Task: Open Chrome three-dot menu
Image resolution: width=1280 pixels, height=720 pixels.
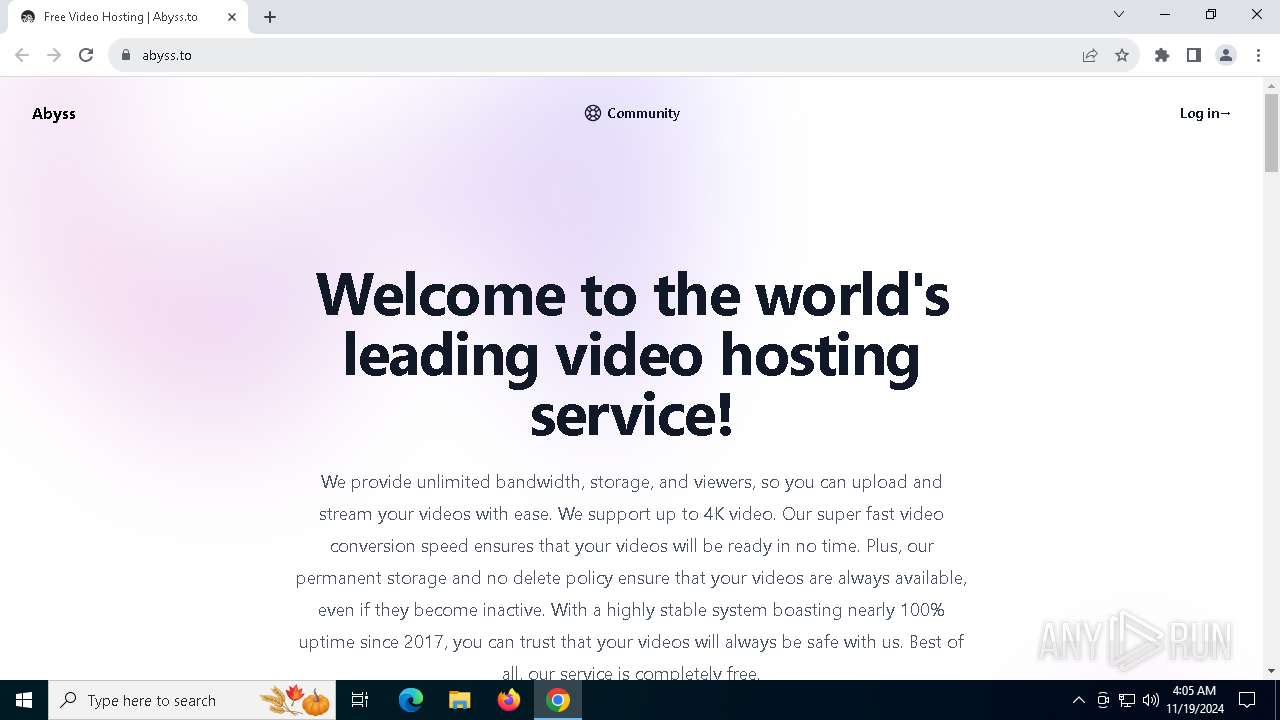Action: click(1258, 55)
